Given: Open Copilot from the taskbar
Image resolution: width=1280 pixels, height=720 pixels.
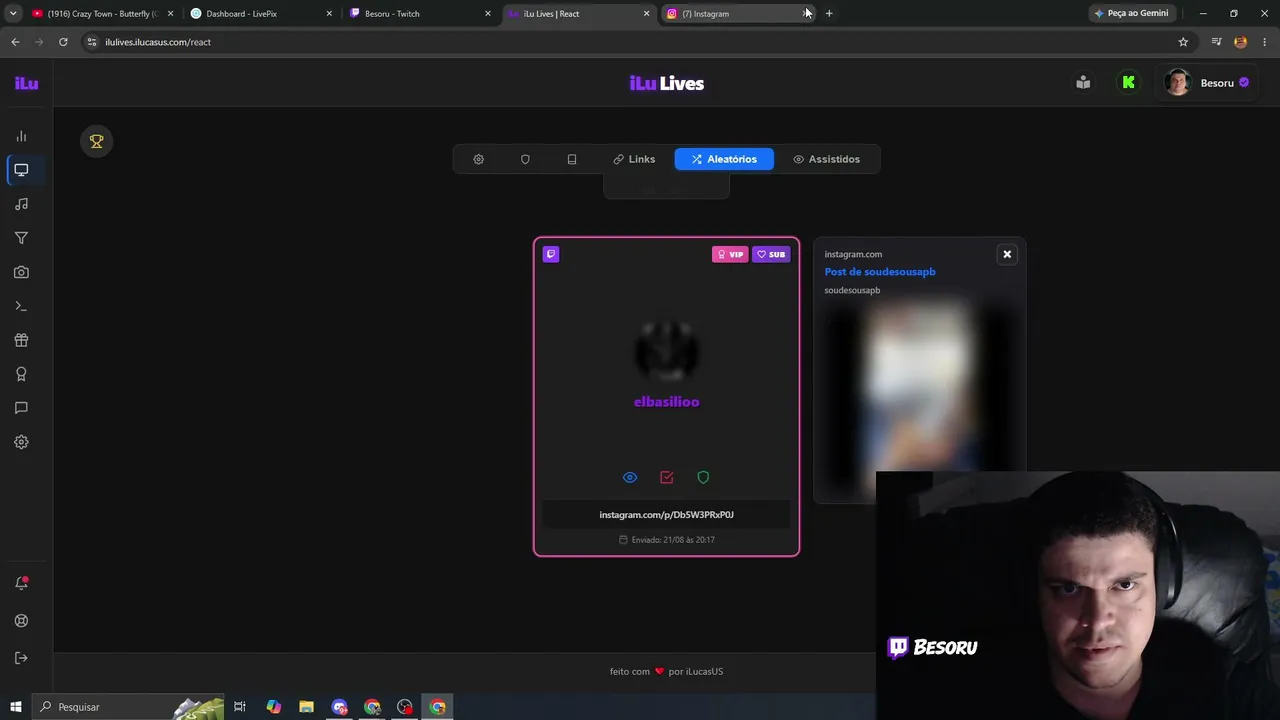Looking at the screenshot, I should click(273, 707).
